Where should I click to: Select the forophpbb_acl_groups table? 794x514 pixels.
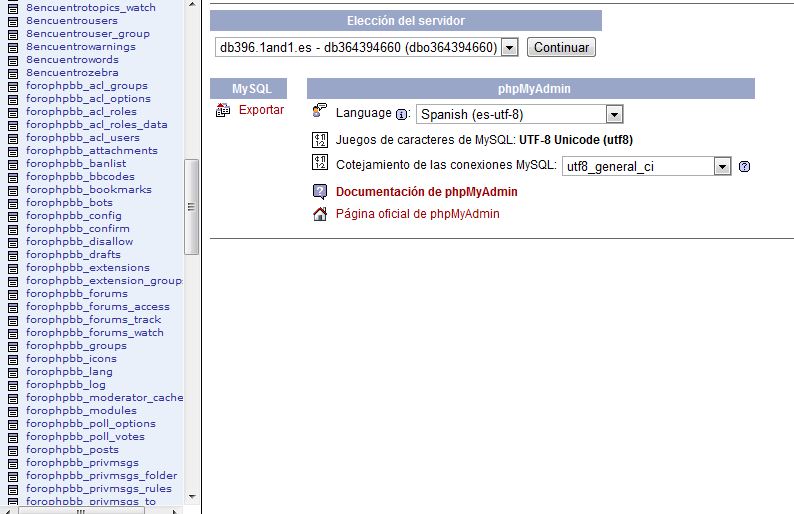[x=87, y=86]
